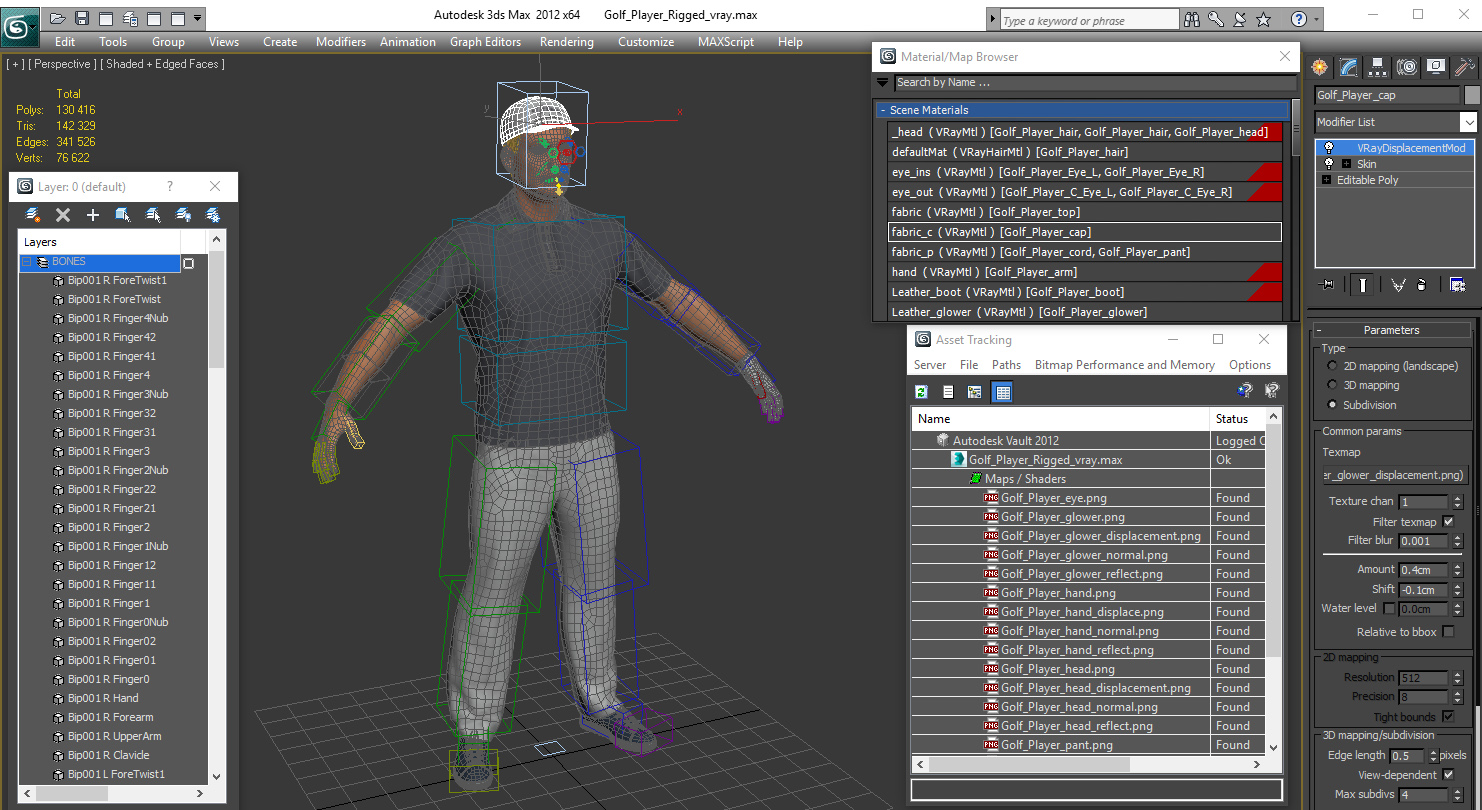
Task: Open the 3ds Max application menu logo
Action: click(x=19, y=27)
